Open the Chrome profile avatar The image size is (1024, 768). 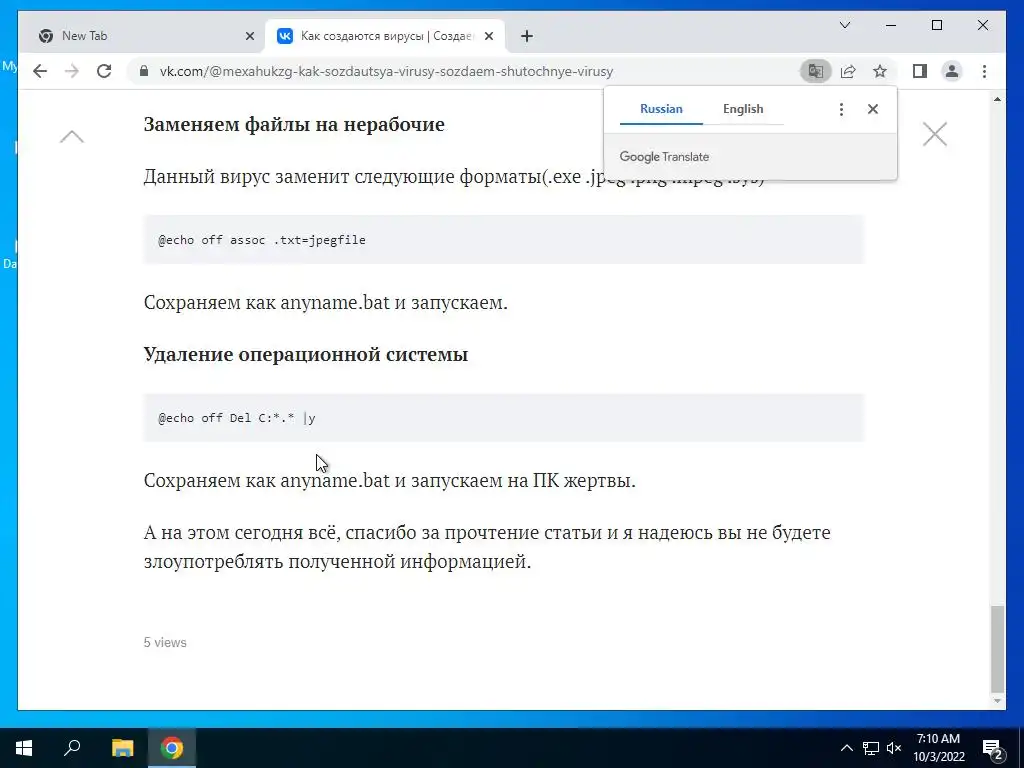point(952,71)
